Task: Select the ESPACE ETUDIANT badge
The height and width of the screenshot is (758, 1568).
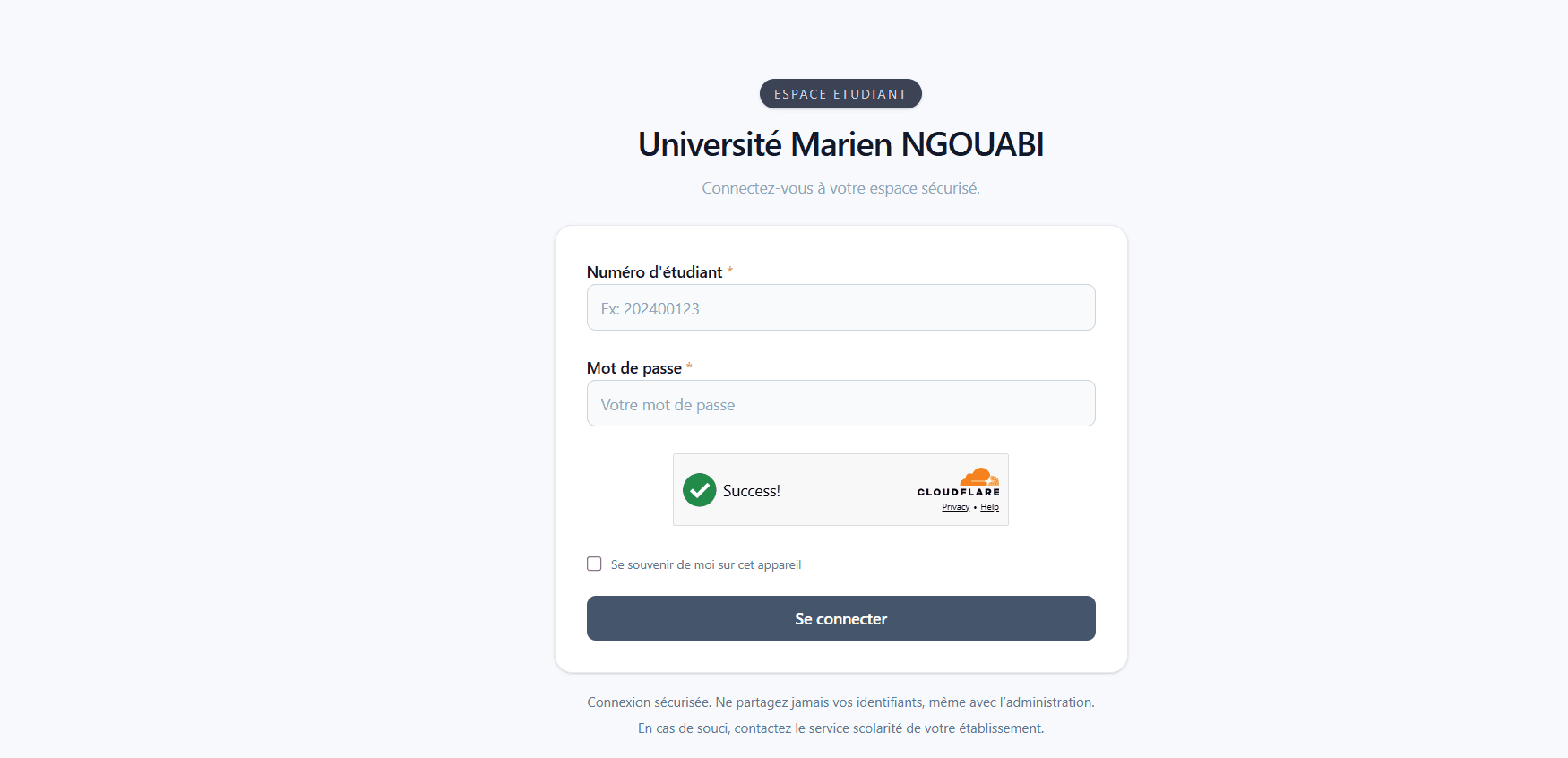Action: pyautogui.click(x=840, y=93)
